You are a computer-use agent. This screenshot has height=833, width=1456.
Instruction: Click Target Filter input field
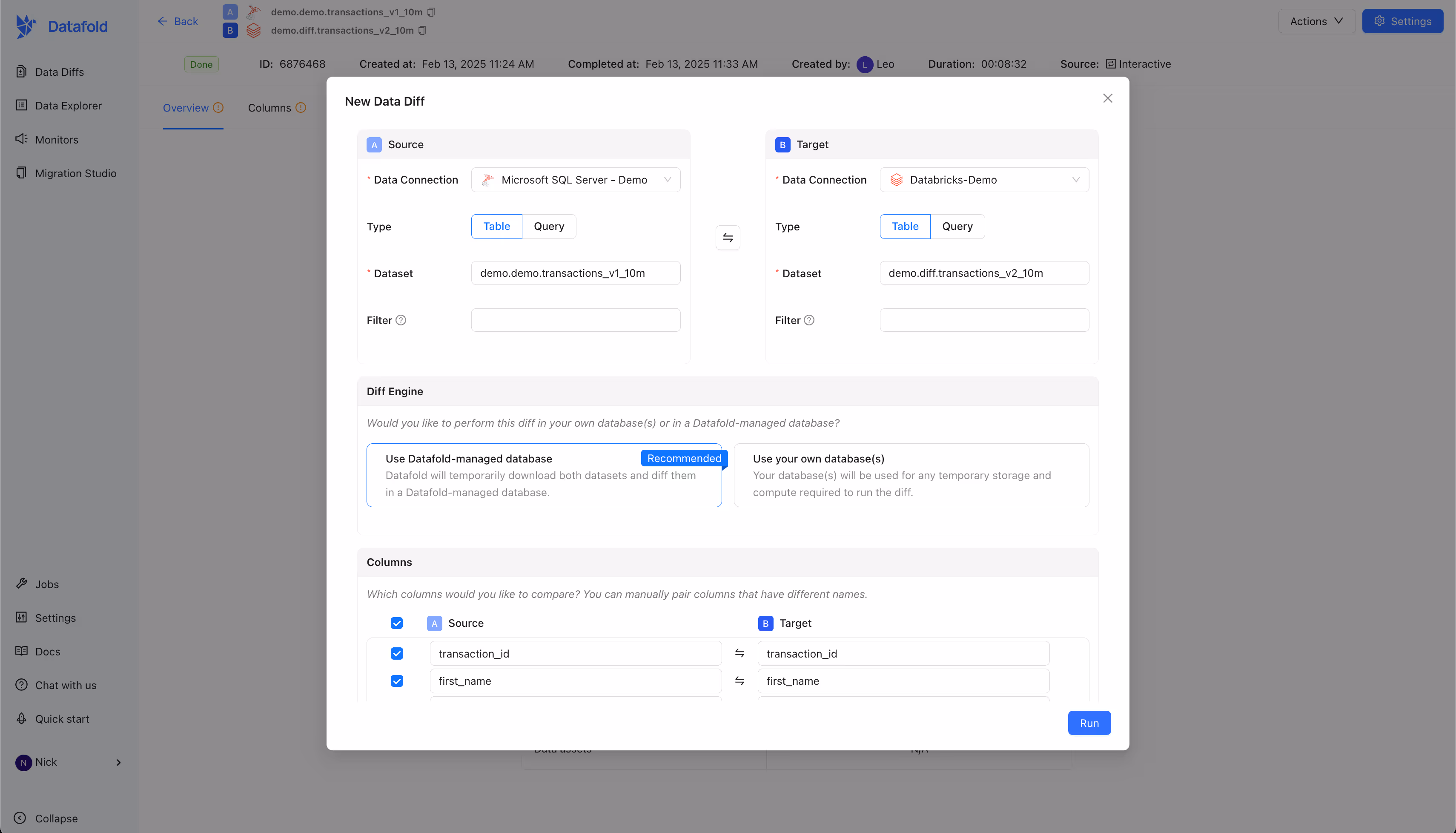(984, 320)
